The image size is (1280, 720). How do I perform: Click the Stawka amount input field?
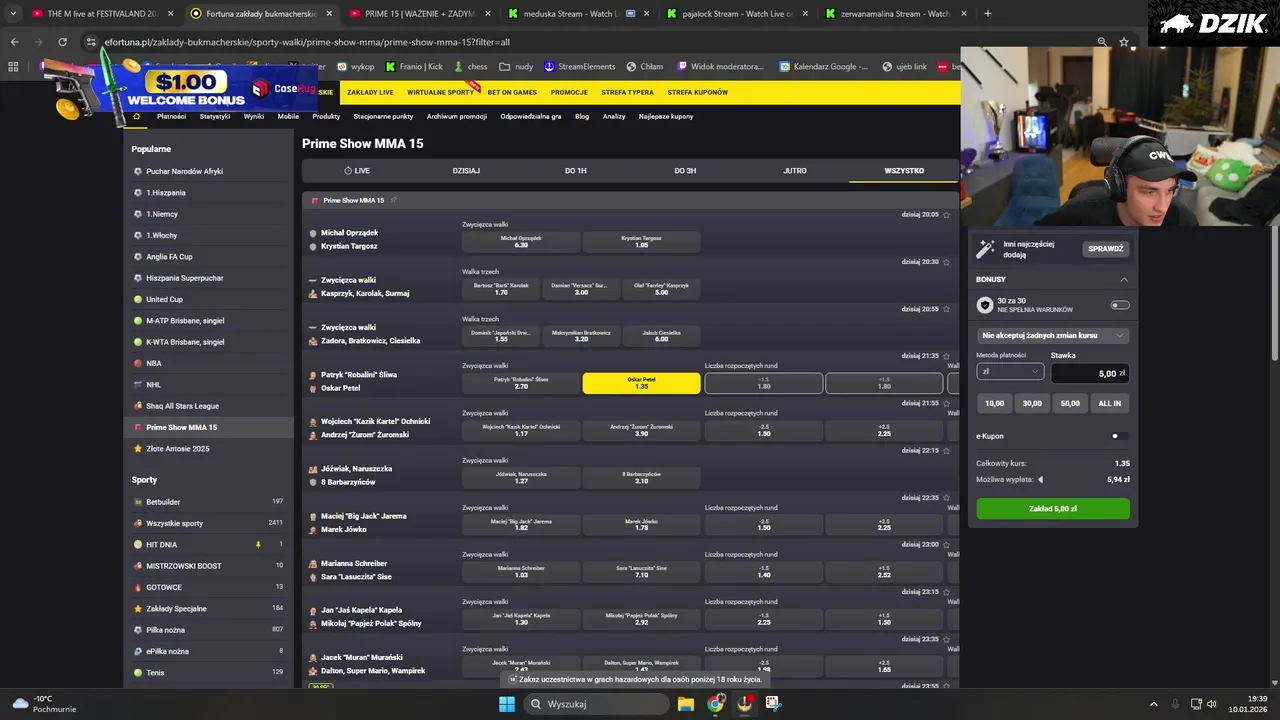1090,373
